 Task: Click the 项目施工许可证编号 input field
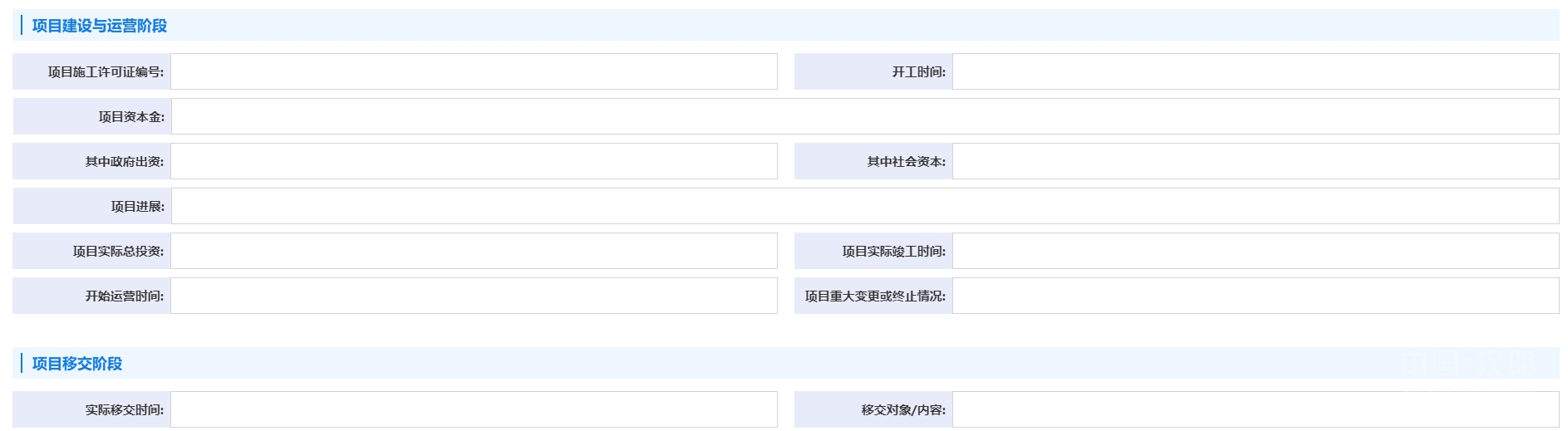click(x=474, y=71)
